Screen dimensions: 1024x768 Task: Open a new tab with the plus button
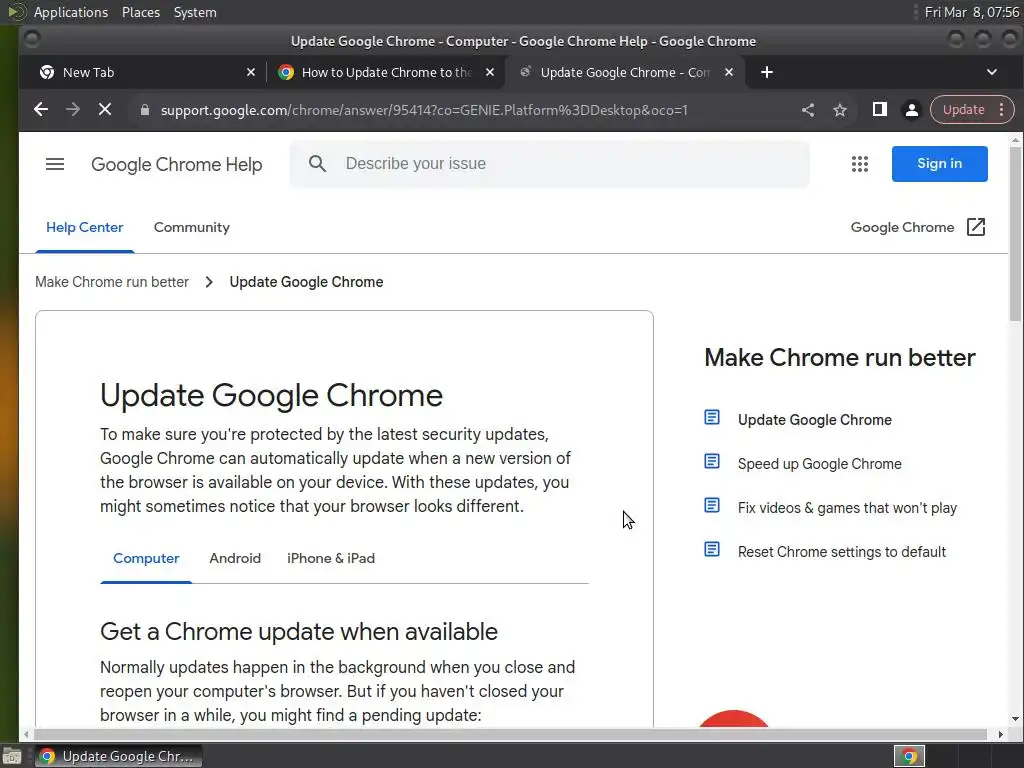coord(767,72)
